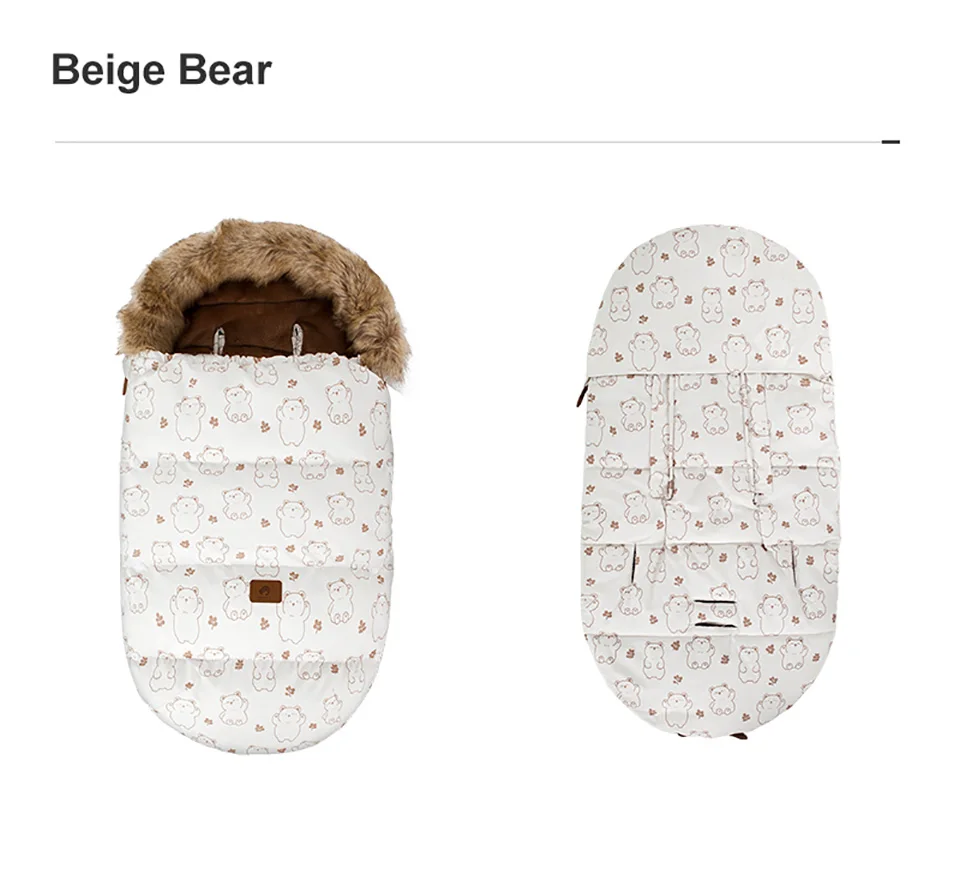
Task: Click the brown tab at the bottom of the right footmuff
Action: [739, 735]
